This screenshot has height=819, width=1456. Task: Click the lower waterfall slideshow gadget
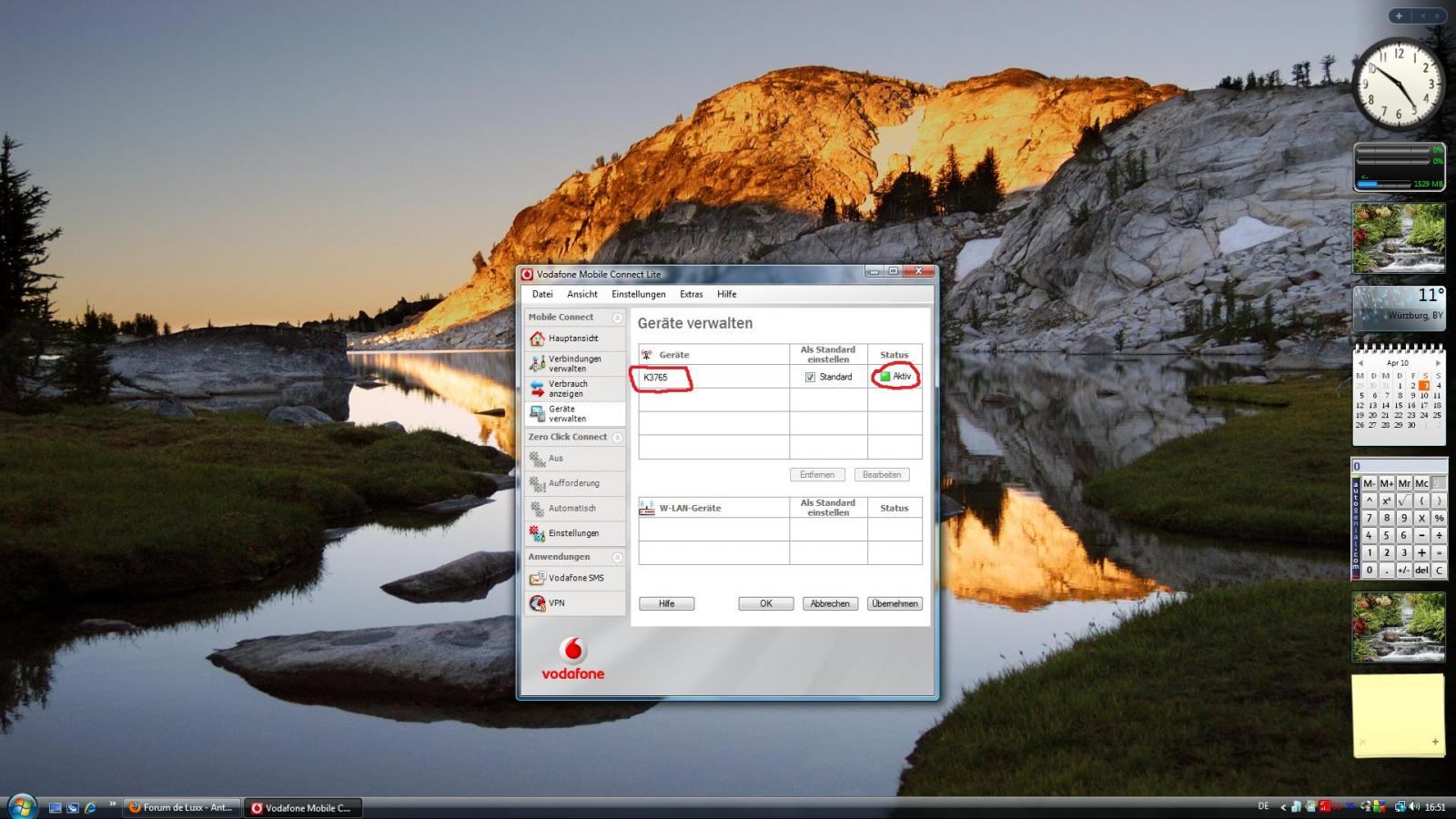[x=1399, y=627]
